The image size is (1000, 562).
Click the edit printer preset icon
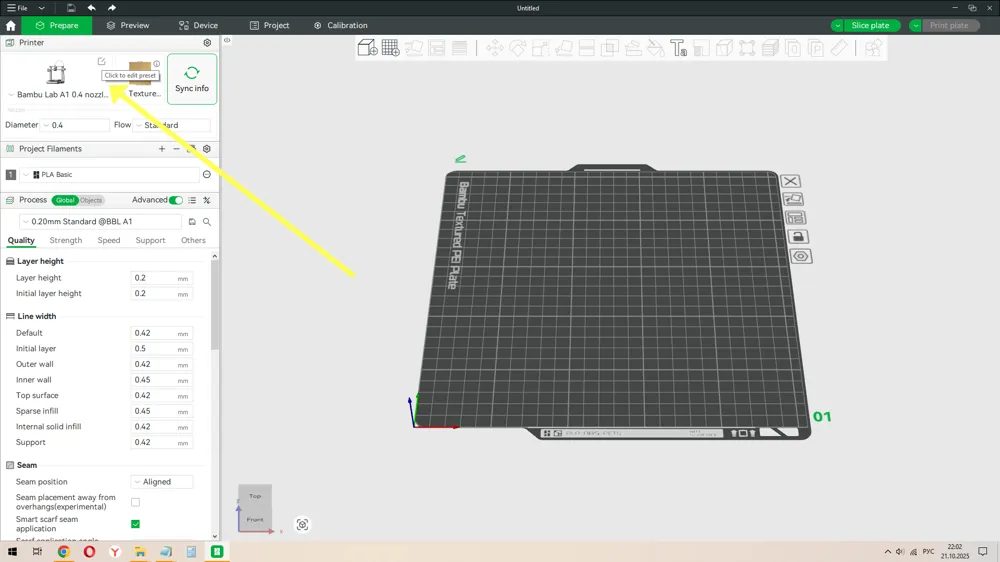pyautogui.click(x=101, y=61)
